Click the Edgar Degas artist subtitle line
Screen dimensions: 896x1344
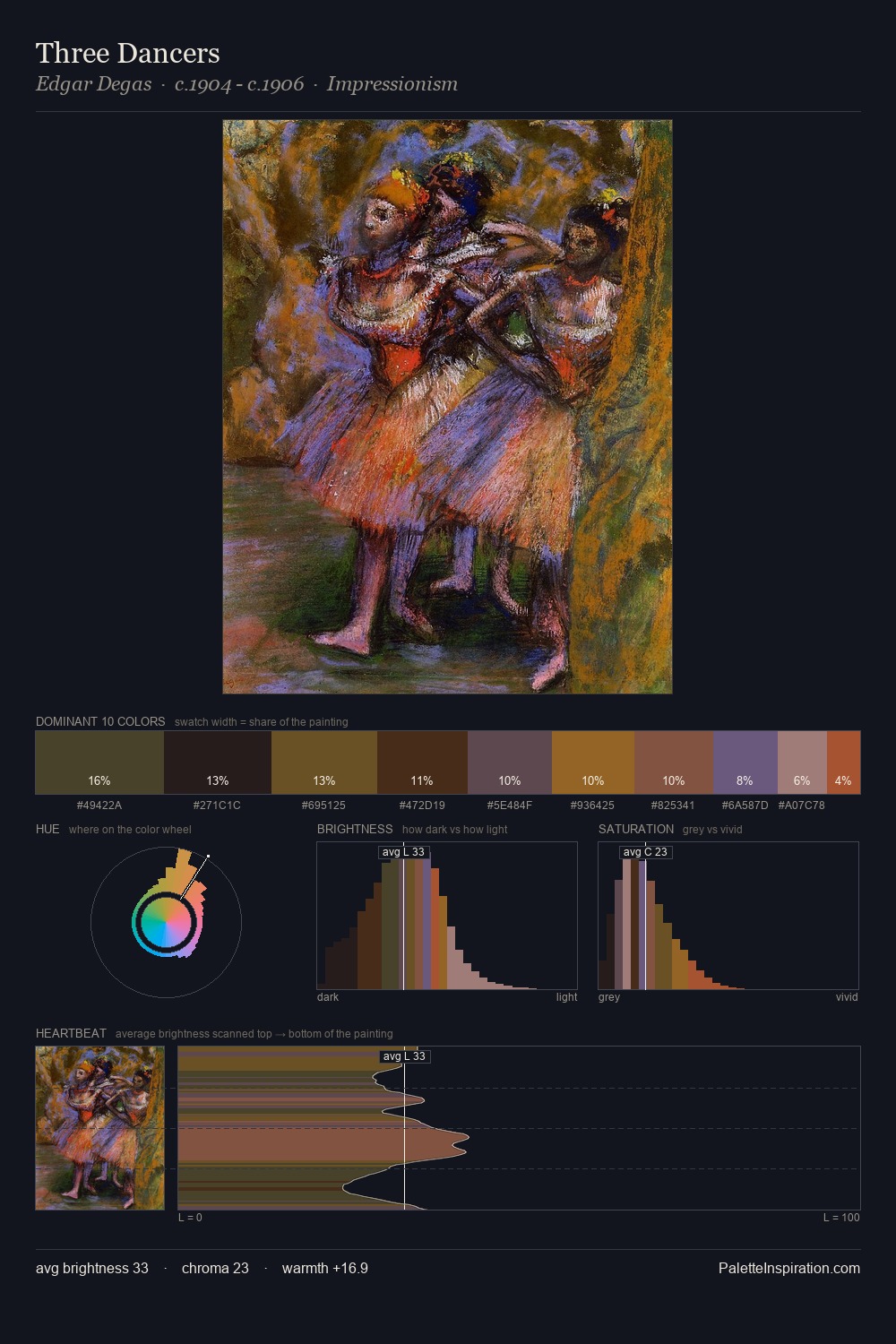click(246, 84)
